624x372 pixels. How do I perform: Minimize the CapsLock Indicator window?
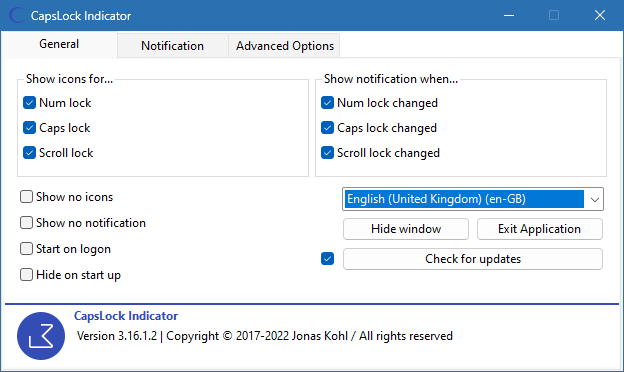pos(509,16)
